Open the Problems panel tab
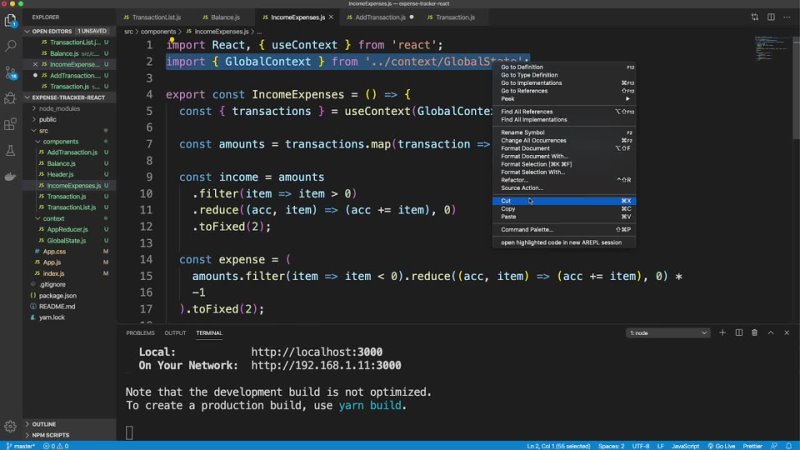This screenshot has height=450, width=800. click(140, 333)
